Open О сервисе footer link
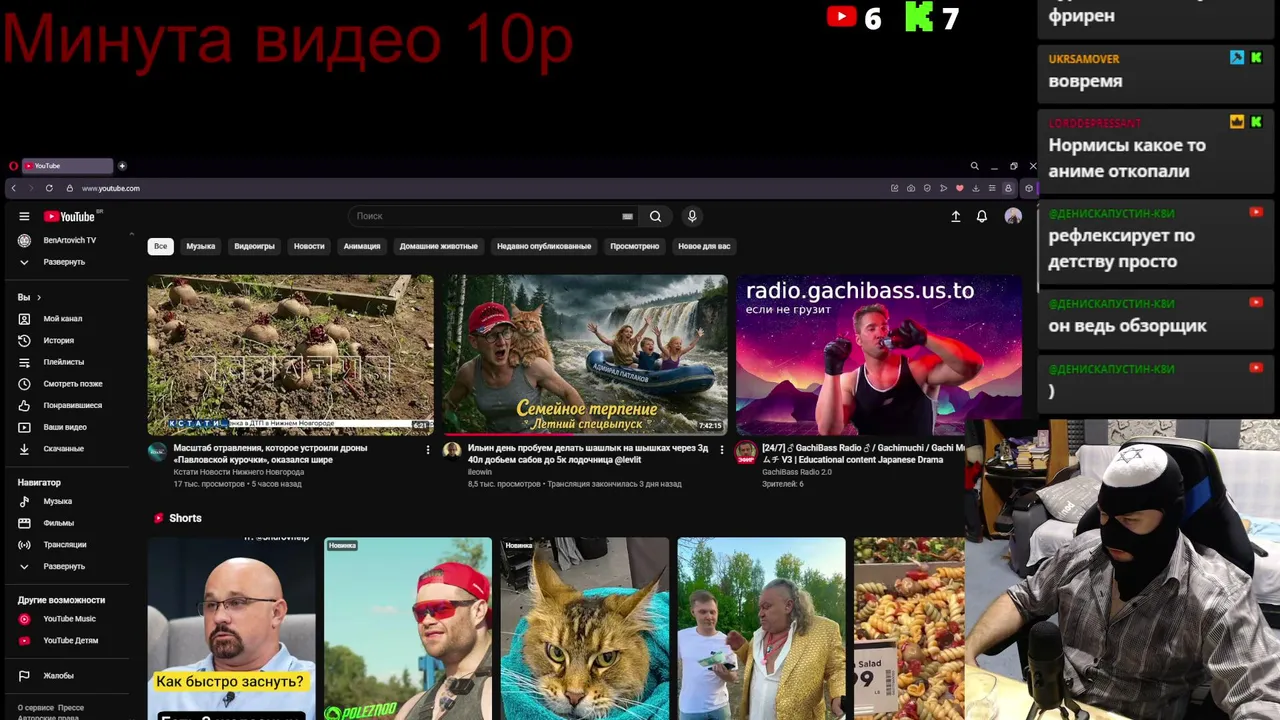The height and width of the screenshot is (720, 1280). pyautogui.click(x=36, y=708)
